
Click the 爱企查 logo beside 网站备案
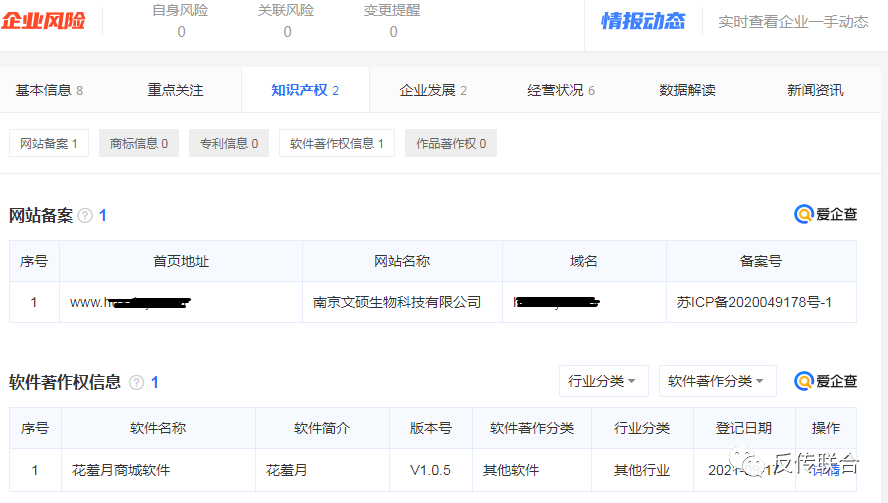(826, 214)
